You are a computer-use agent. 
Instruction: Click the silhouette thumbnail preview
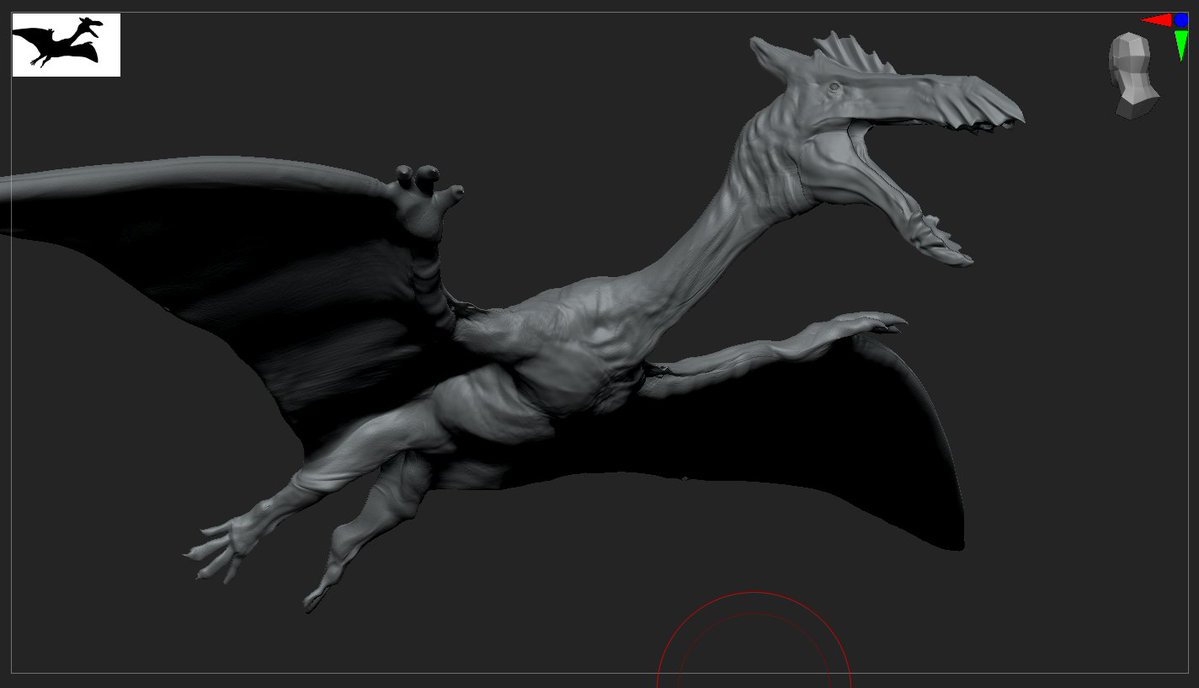67,44
